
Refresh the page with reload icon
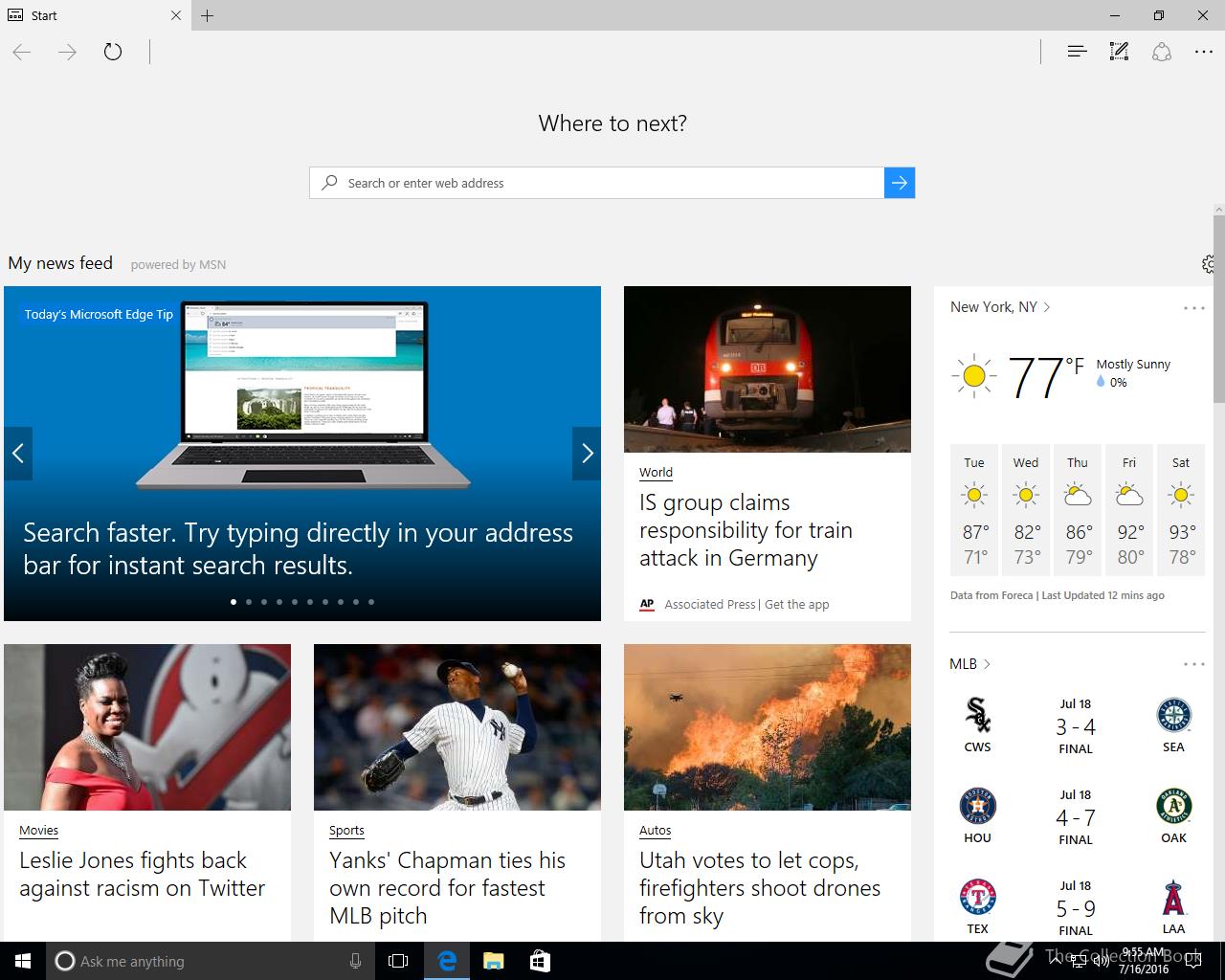click(x=113, y=52)
